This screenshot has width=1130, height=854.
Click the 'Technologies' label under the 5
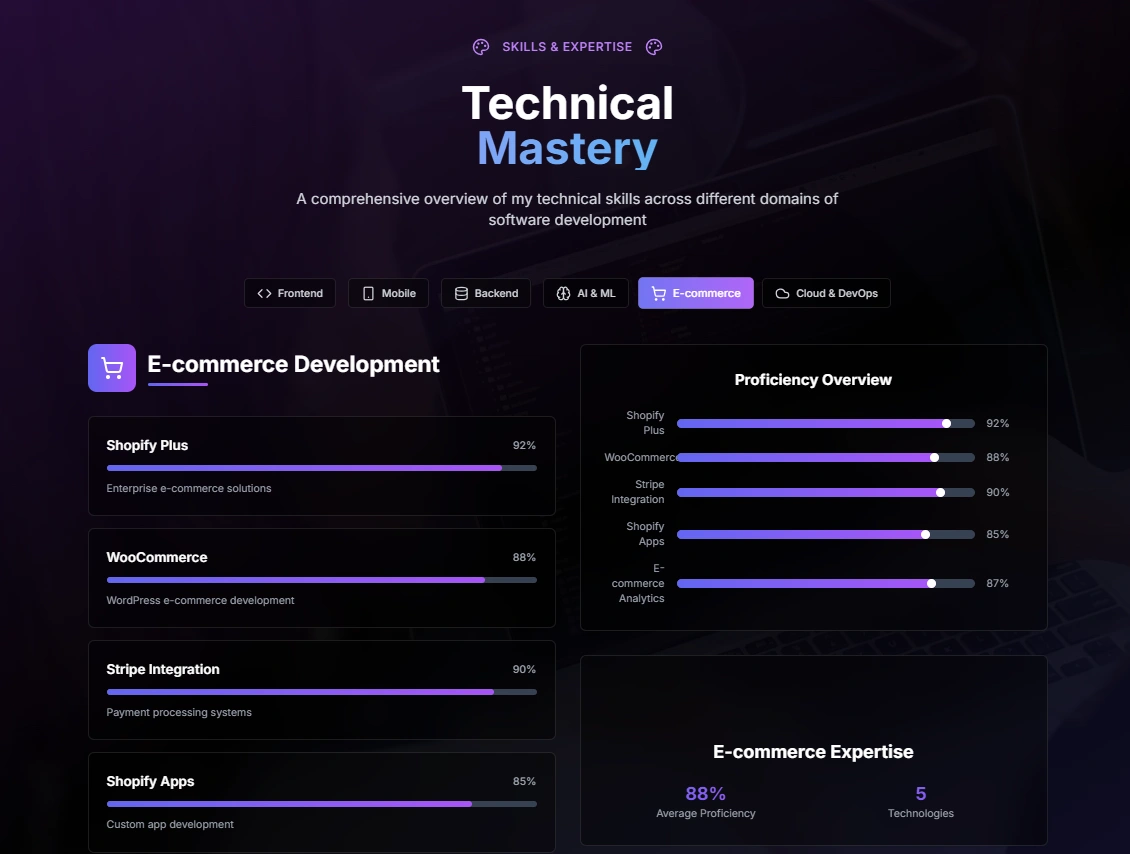921,813
